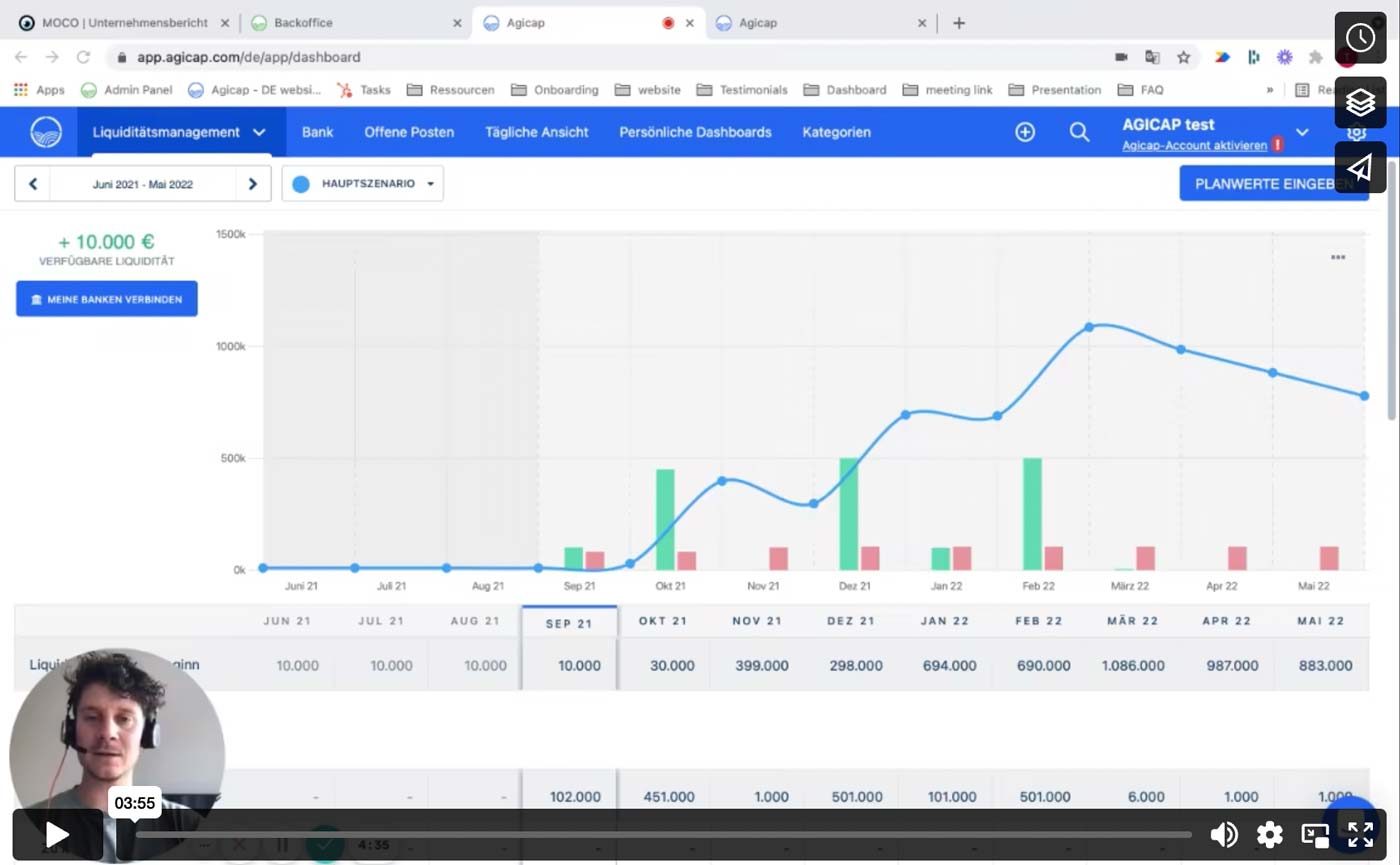Expand the Liquiditätsmanagement menu
The width and height of the screenshot is (1400, 865).
pyautogui.click(x=180, y=132)
